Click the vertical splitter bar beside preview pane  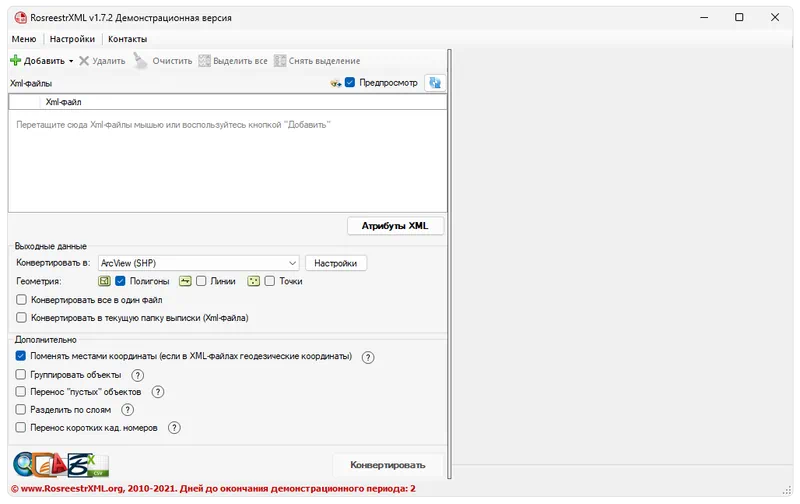[x=449, y=264]
